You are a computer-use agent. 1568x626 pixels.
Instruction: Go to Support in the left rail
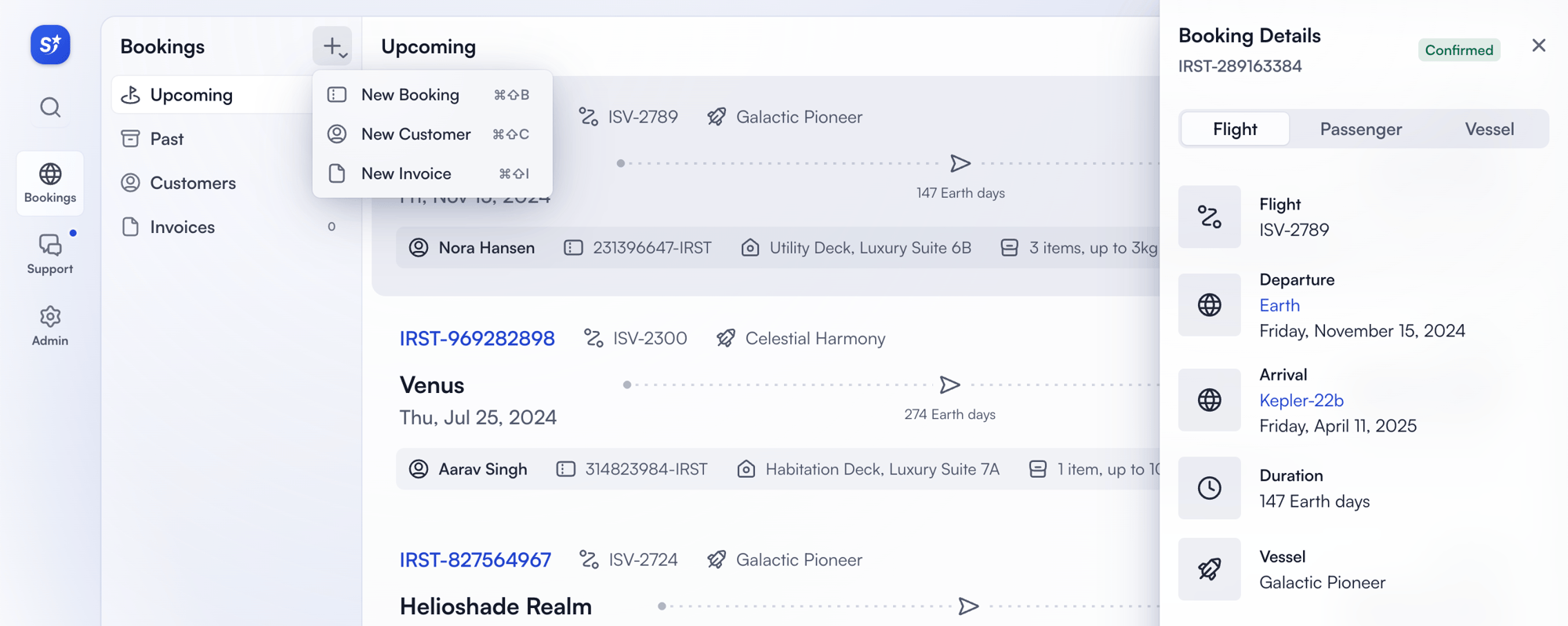[50, 253]
